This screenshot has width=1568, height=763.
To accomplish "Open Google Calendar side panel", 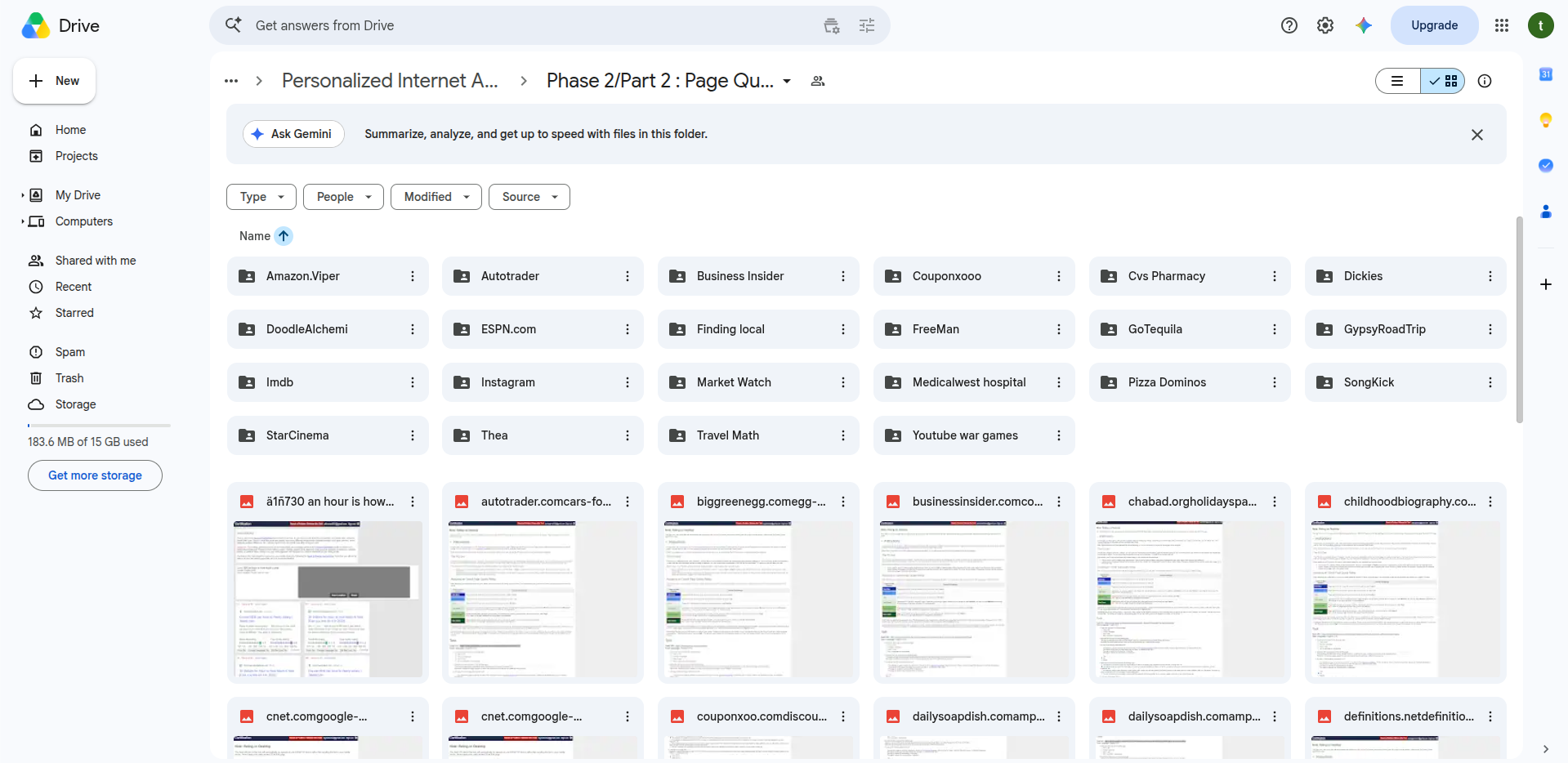I will click(x=1546, y=74).
